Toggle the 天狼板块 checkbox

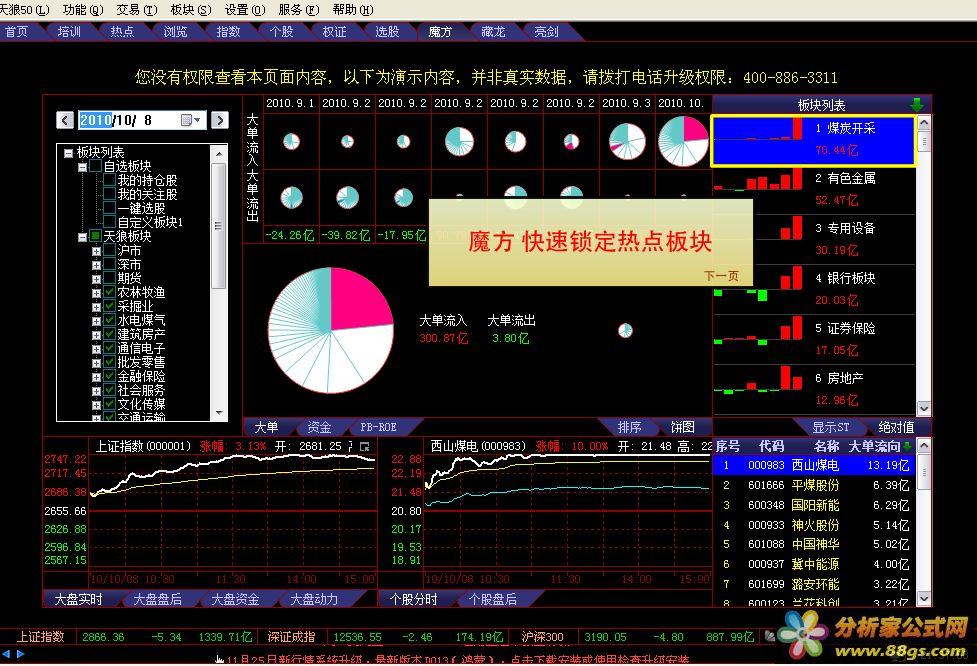coord(95,236)
